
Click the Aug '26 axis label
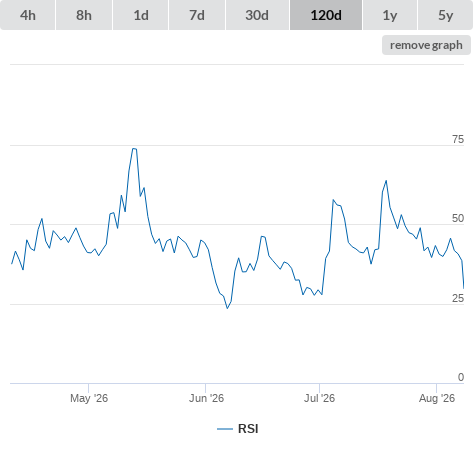tap(437, 398)
